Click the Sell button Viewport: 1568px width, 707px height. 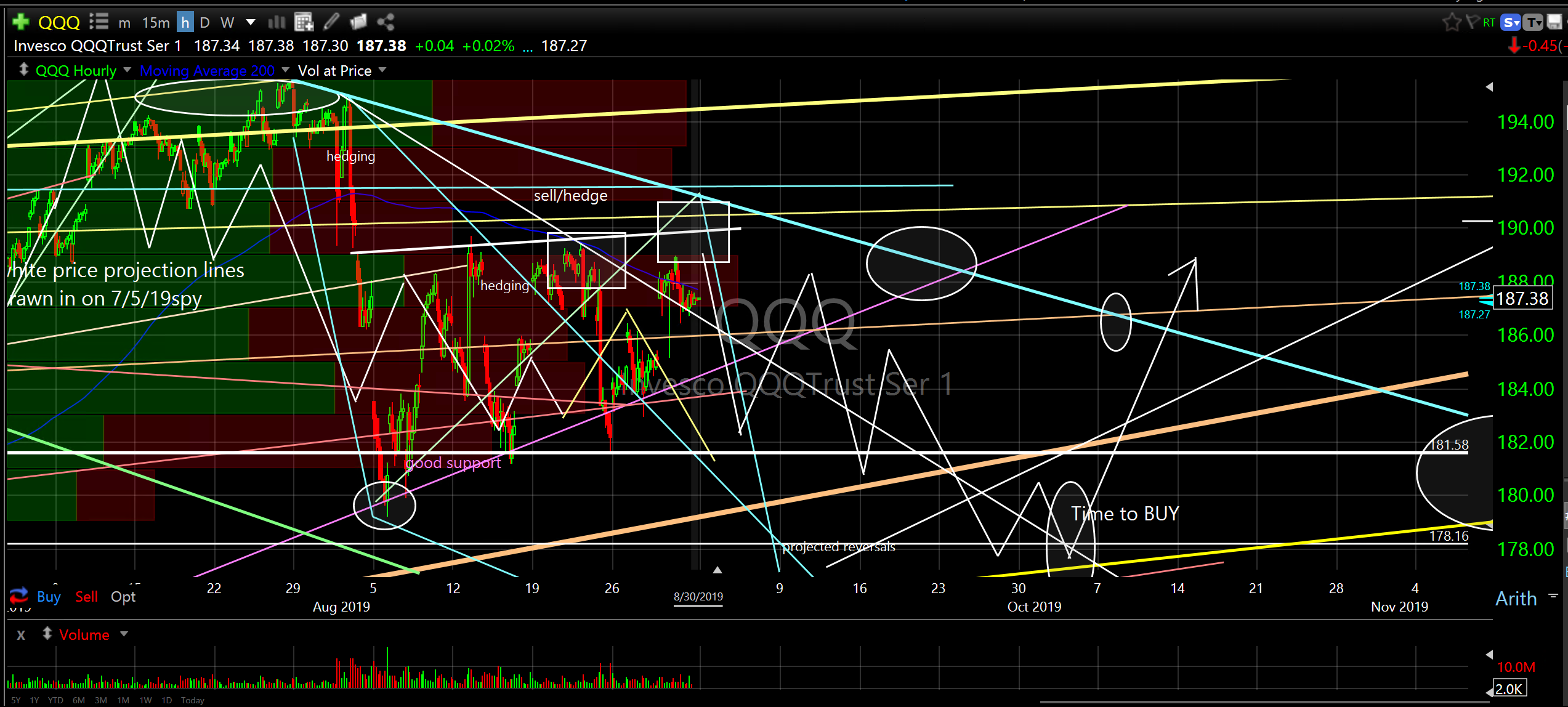87,597
